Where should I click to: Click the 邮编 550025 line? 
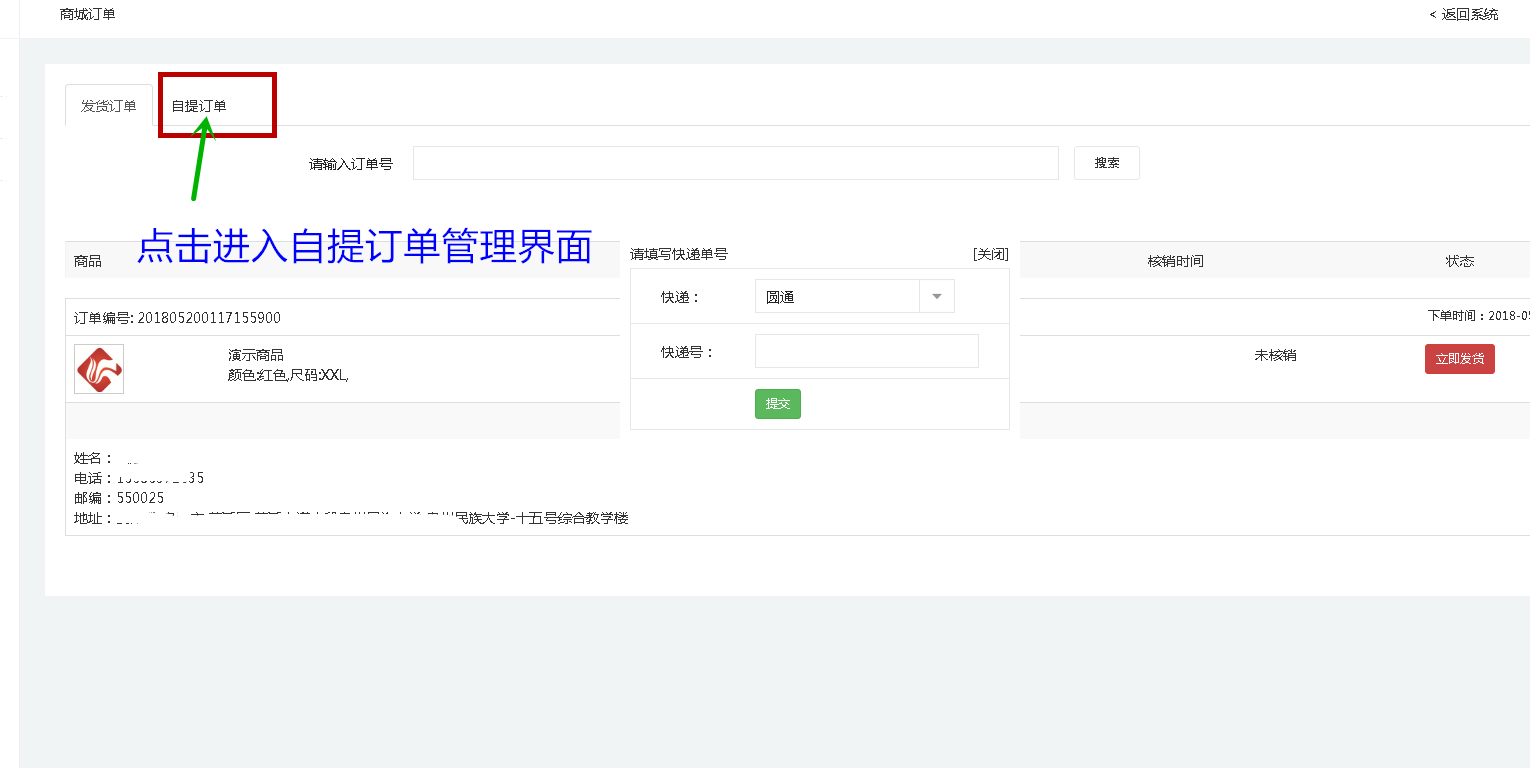point(119,498)
